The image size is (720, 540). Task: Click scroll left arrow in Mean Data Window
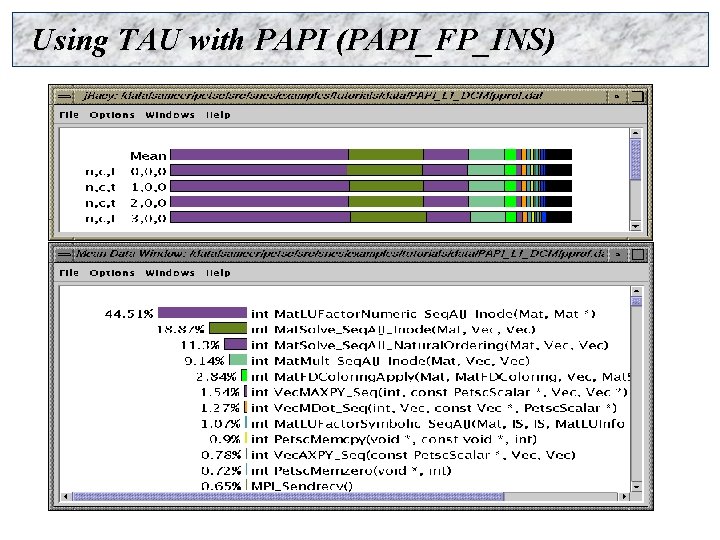tap(66, 496)
